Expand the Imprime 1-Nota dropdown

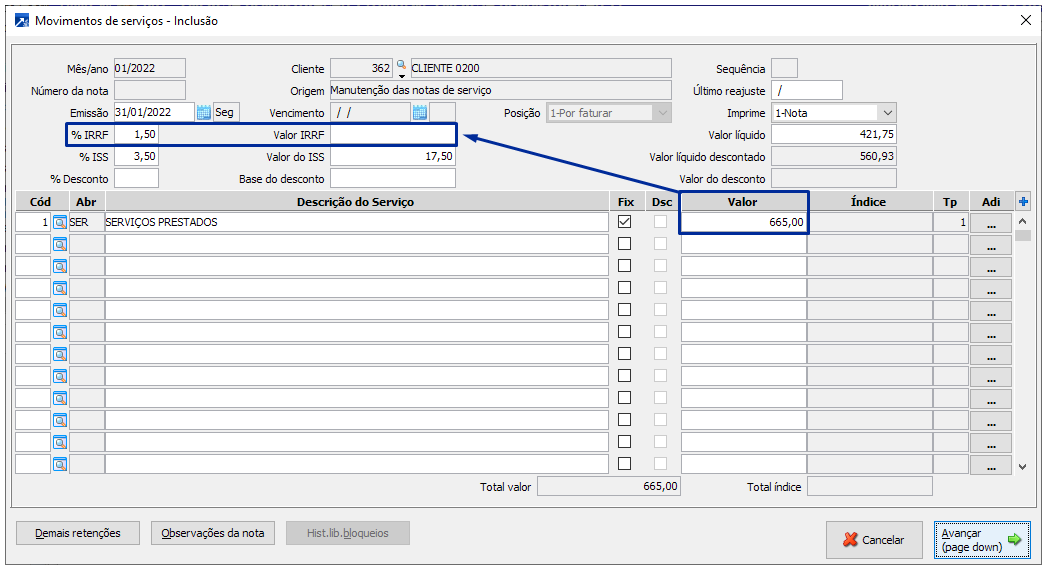pyautogui.click(x=887, y=113)
